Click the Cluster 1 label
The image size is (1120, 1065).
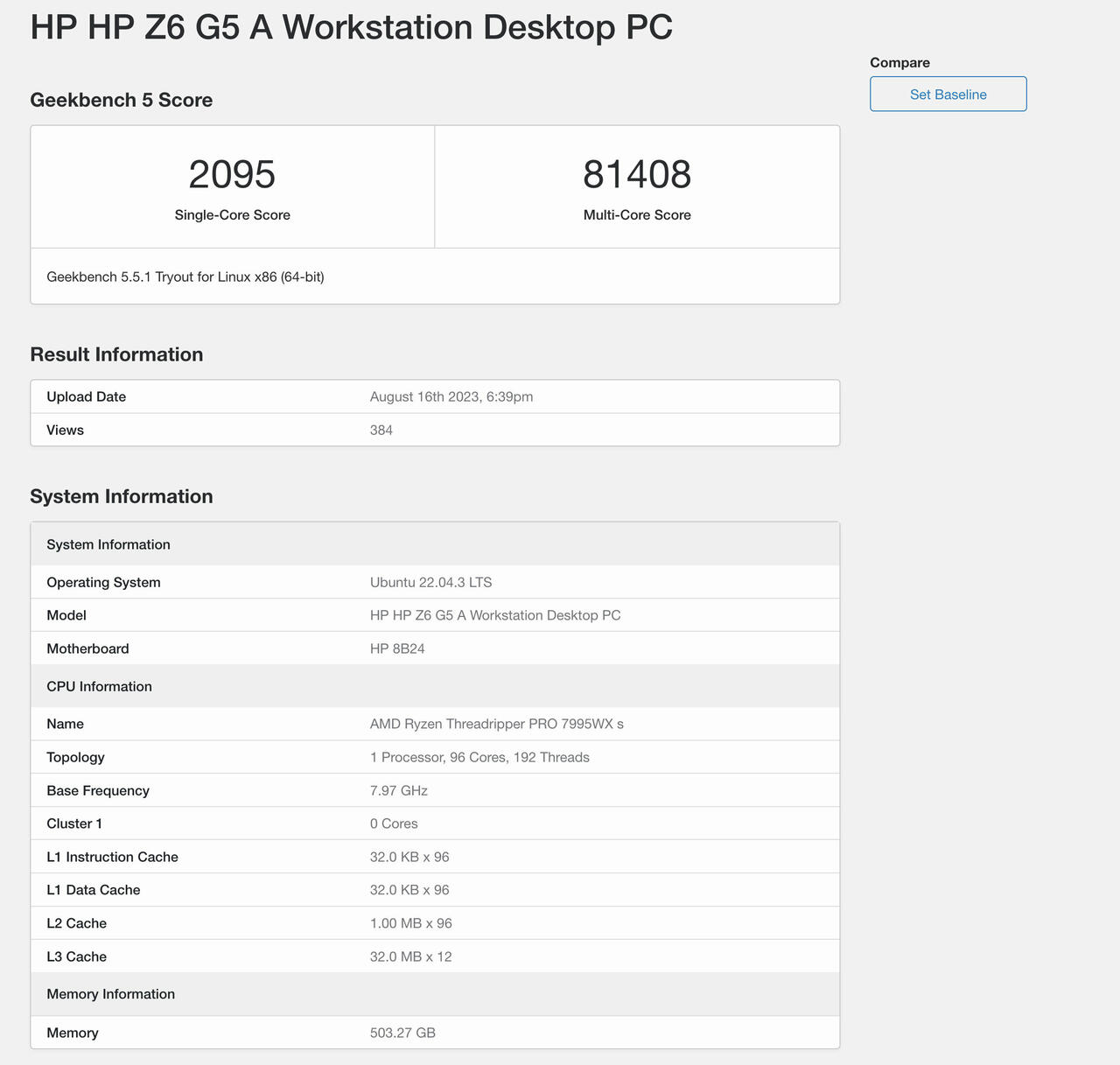pos(74,823)
